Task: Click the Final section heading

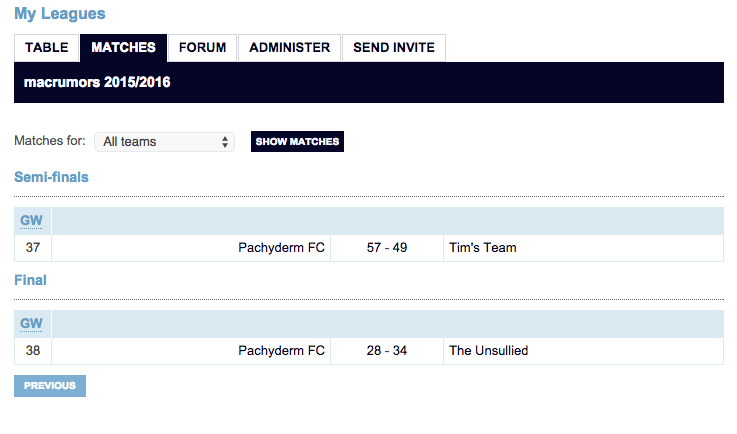Action: click(x=30, y=281)
